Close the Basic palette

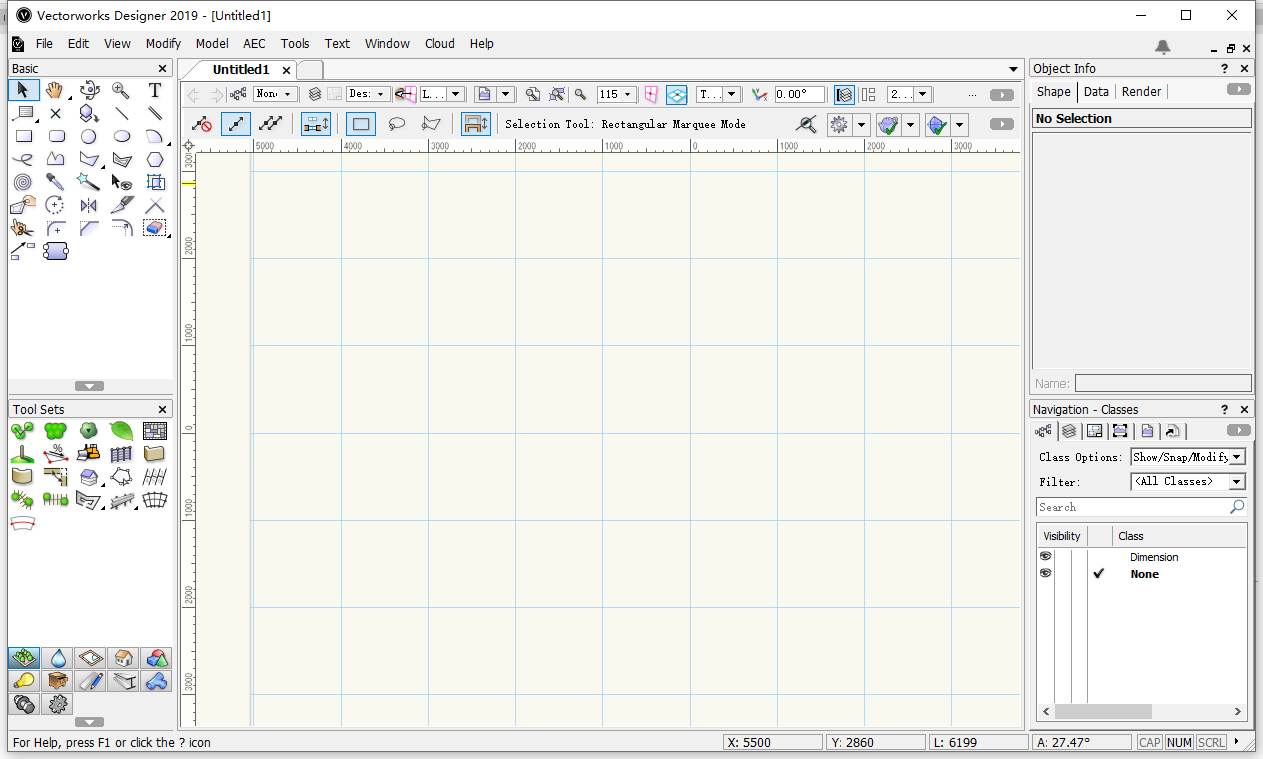pos(163,69)
